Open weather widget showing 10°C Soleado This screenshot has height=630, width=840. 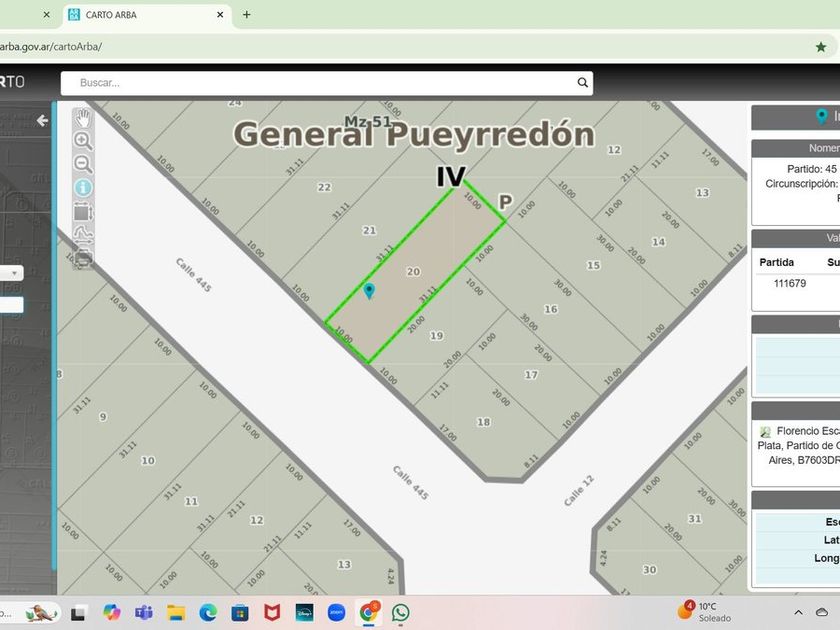click(x=704, y=612)
